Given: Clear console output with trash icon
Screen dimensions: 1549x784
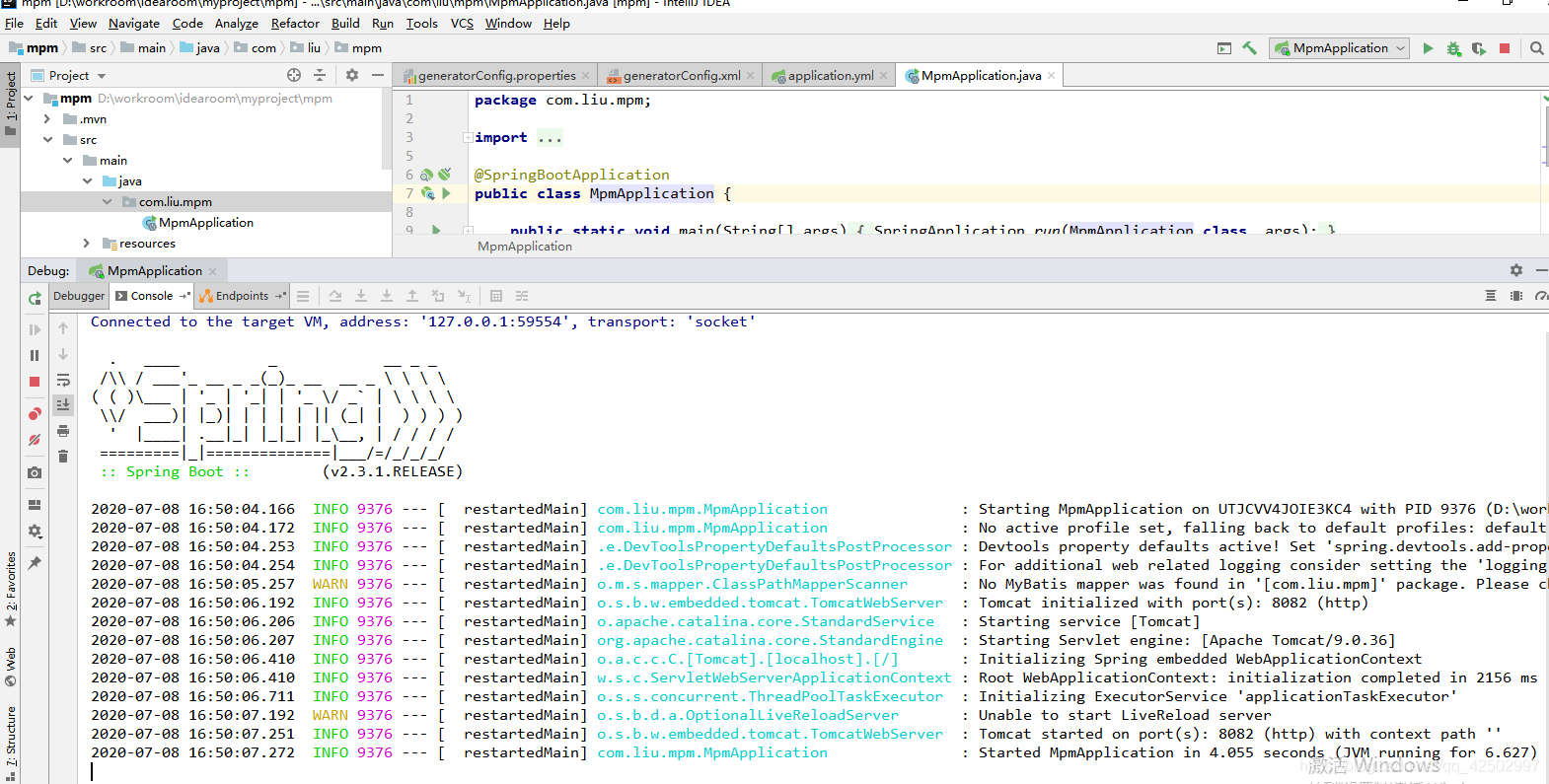Looking at the screenshot, I should point(63,456).
